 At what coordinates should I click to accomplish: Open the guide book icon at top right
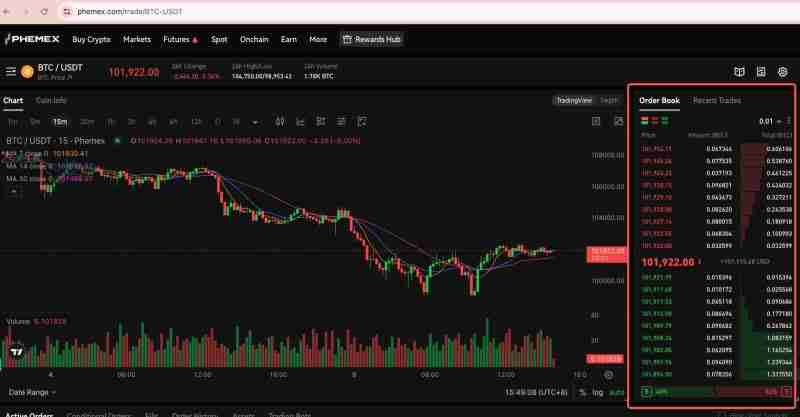click(x=739, y=72)
